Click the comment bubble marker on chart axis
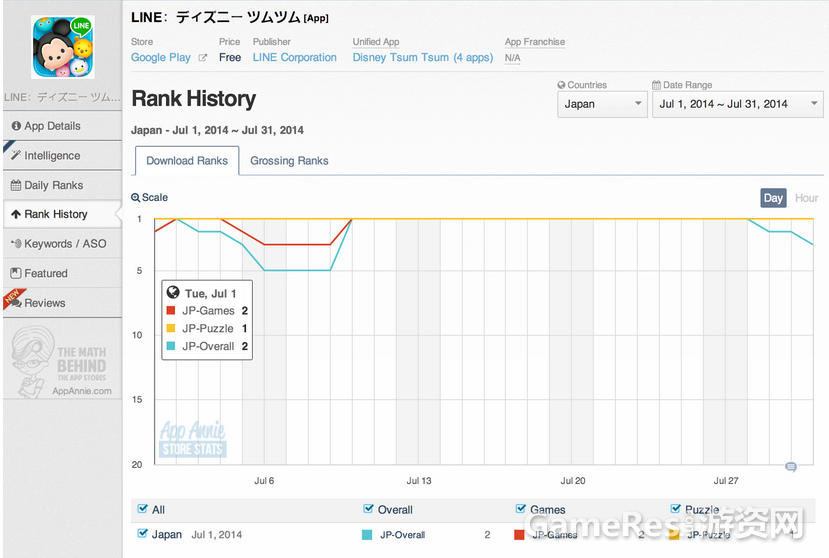The height and width of the screenshot is (558, 829). (791, 466)
